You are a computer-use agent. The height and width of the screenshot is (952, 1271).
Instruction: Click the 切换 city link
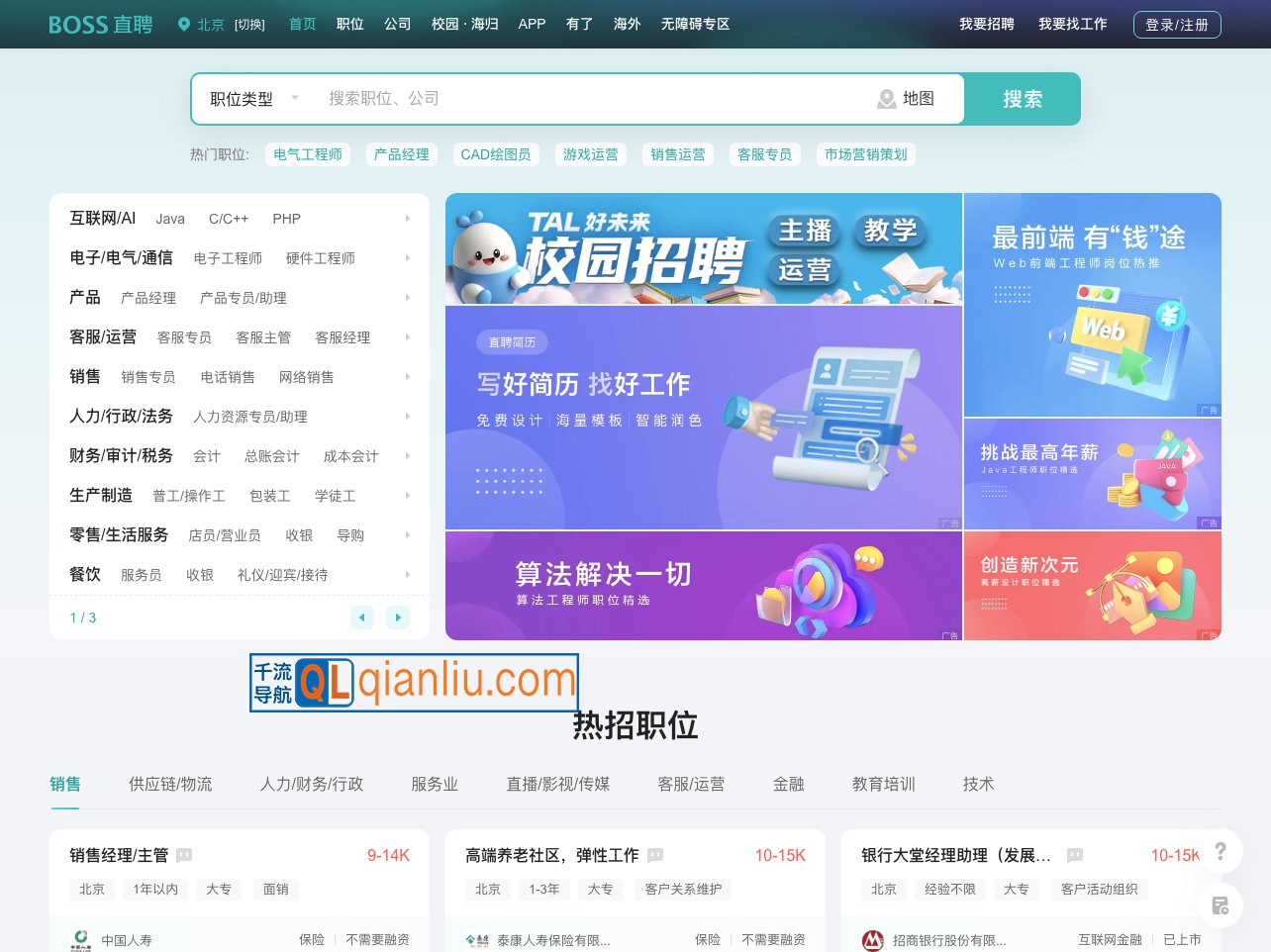(x=249, y=24)
